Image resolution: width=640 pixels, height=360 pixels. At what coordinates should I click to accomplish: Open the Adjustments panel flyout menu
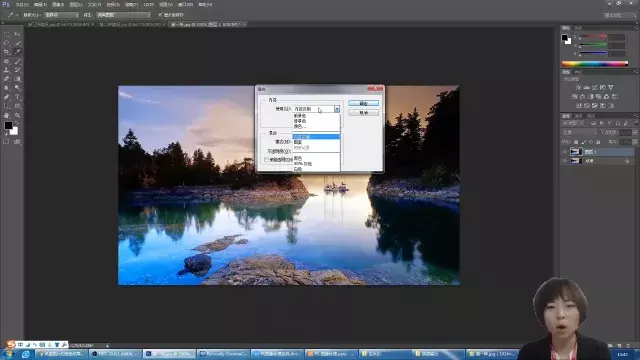point(636,72)
